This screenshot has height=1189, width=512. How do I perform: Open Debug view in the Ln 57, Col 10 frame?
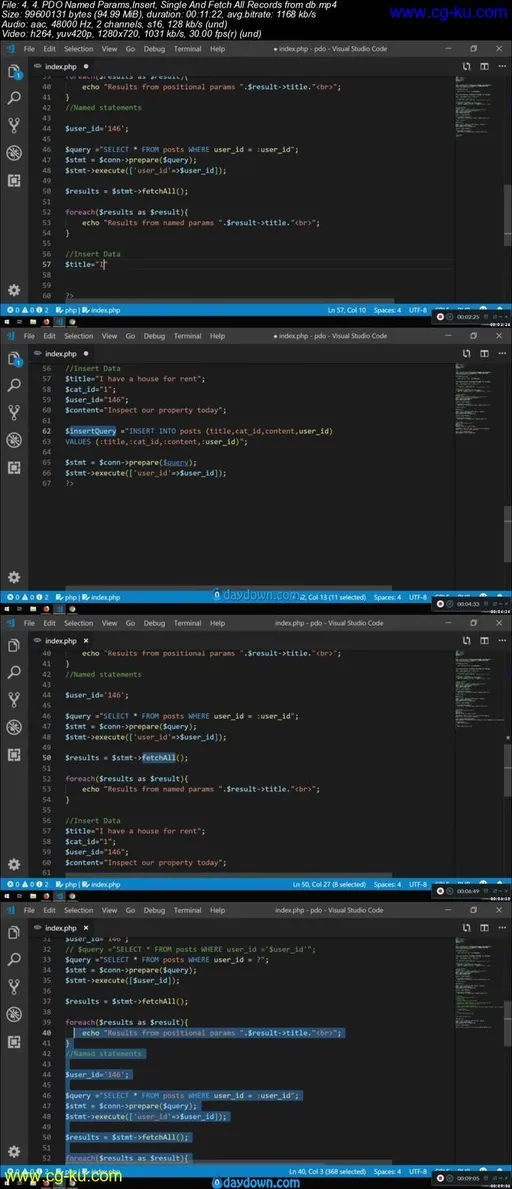14,152
